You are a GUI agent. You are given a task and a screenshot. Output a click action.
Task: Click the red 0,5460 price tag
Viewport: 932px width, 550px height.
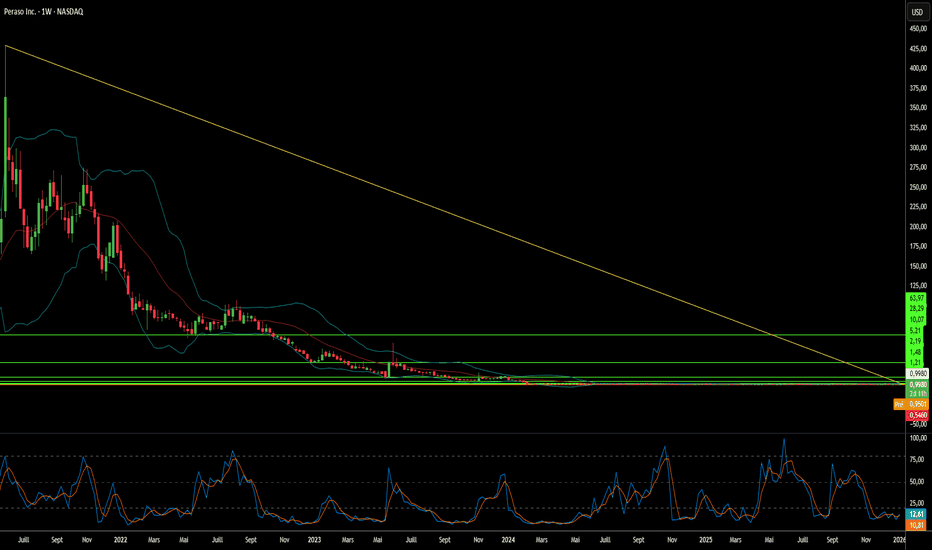(918, 415)
